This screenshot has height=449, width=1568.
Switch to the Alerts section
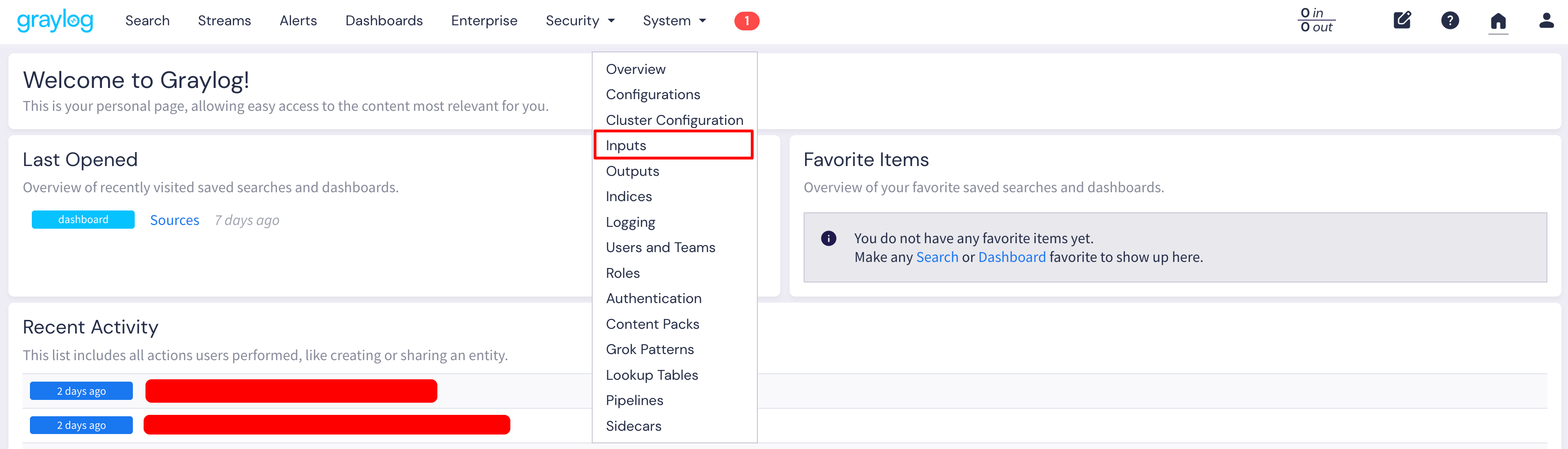pos(298,20)
